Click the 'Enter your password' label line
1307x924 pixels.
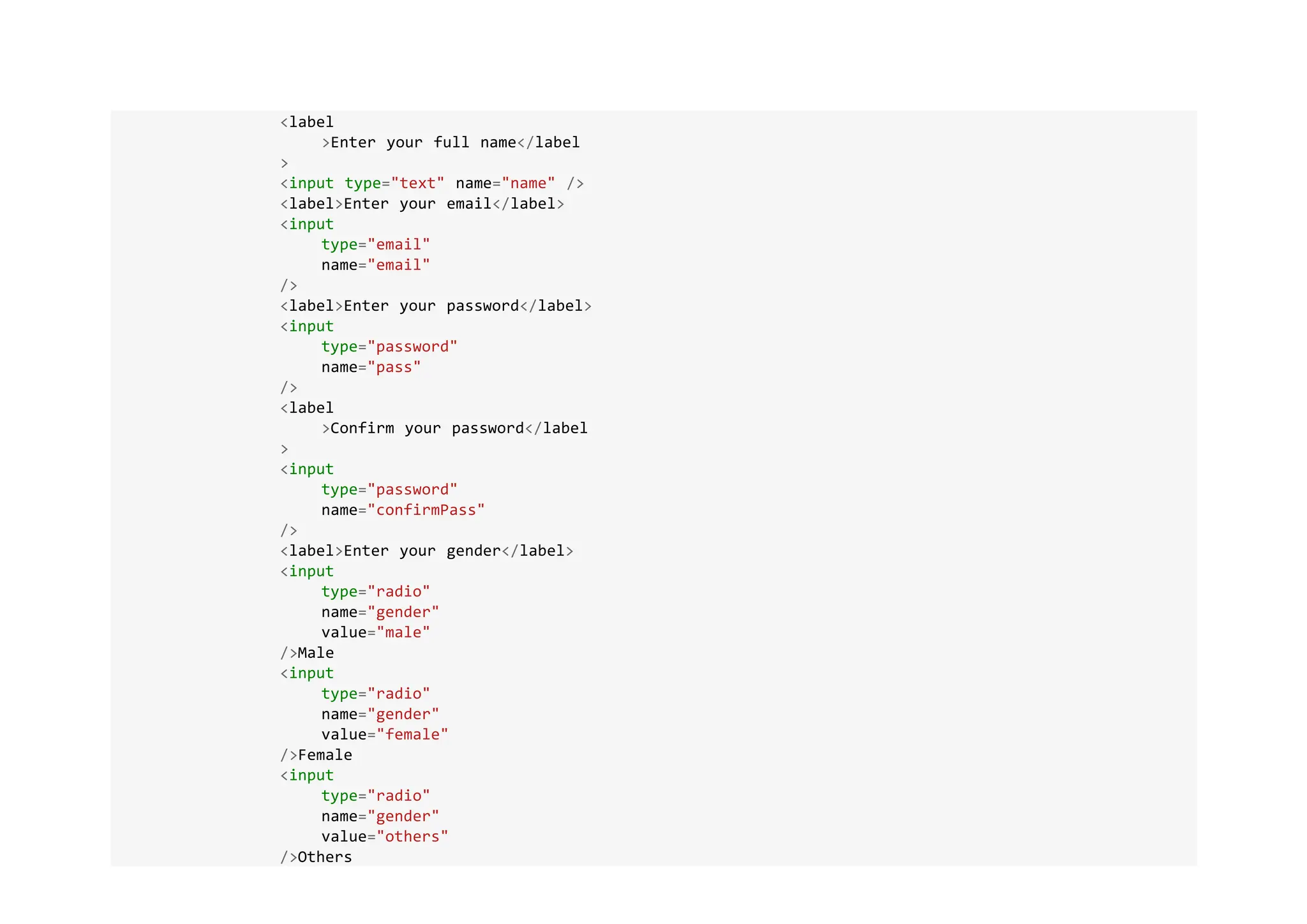click(x=435, y=306)
